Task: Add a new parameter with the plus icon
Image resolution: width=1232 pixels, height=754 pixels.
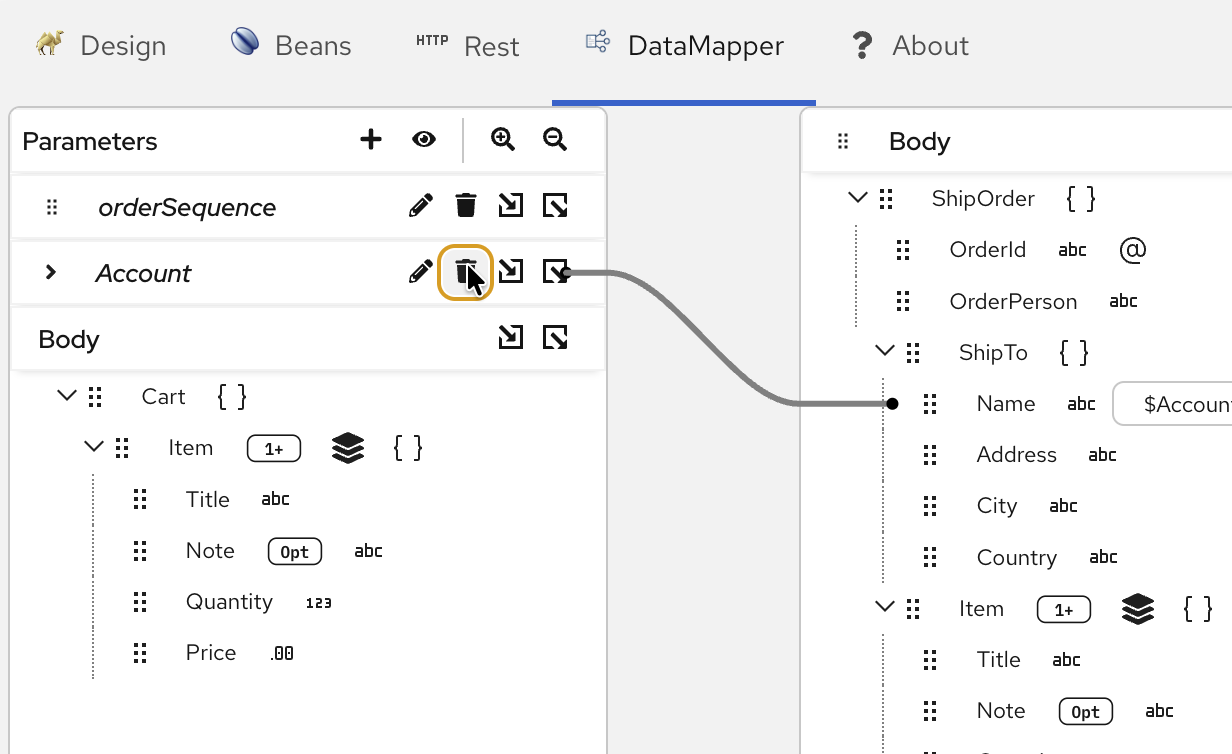Action: (370, 140)
